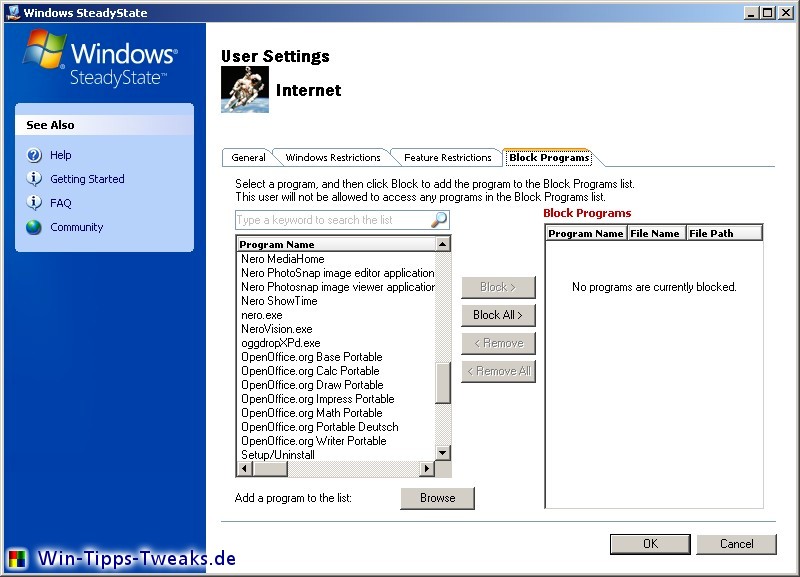Select NeroVision.exe in the program list
Screen dimensions: 800x577
(277, 329)
